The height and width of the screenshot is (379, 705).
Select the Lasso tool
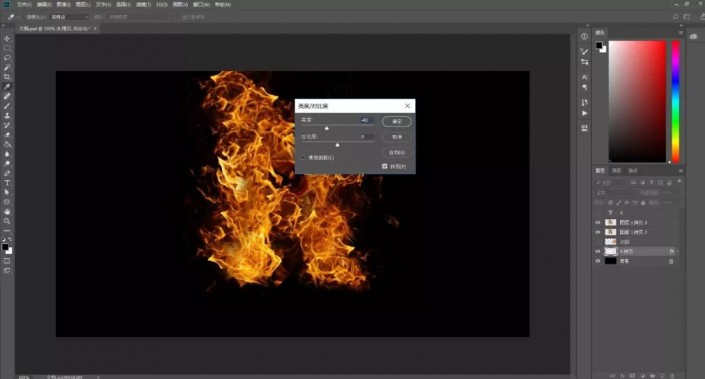click(7, 58)
